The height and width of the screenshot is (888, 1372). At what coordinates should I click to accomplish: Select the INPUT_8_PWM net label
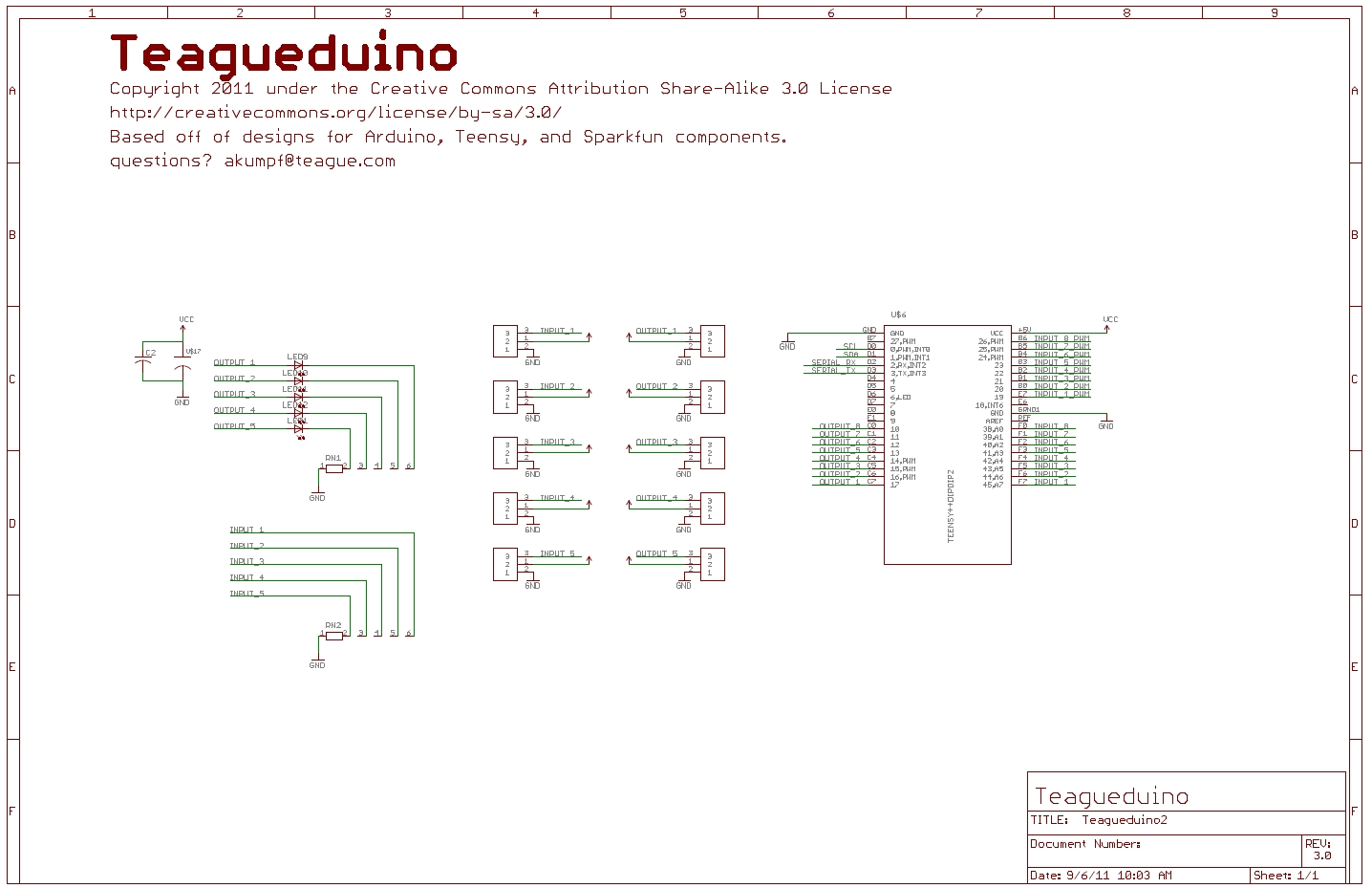pyautogui.click(x=1061, y=338)
